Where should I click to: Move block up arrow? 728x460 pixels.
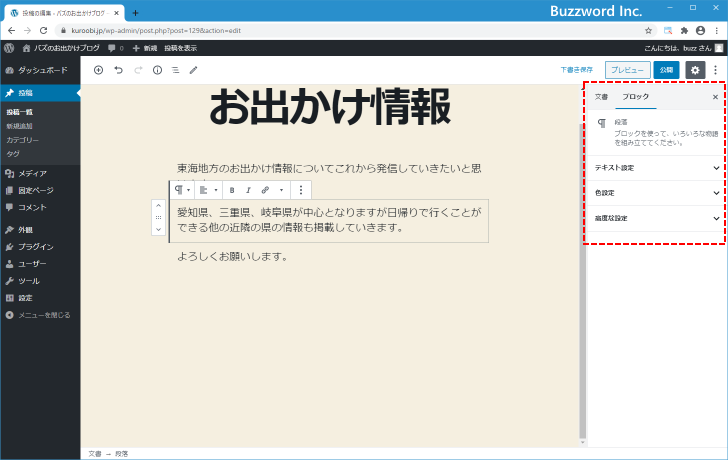[158, 205]
